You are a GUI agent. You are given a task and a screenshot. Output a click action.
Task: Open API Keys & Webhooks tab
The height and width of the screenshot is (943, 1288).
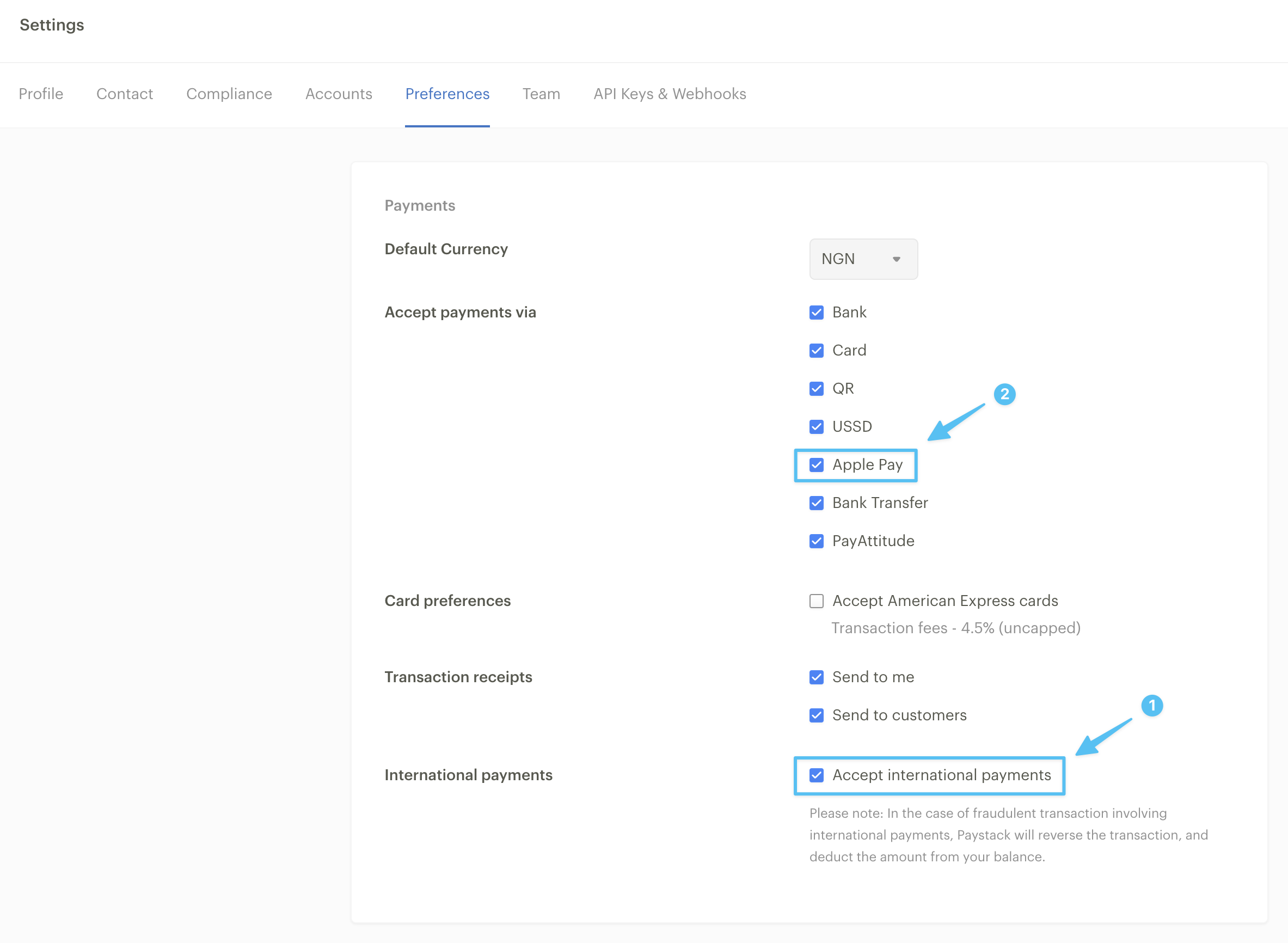[670, 94]
